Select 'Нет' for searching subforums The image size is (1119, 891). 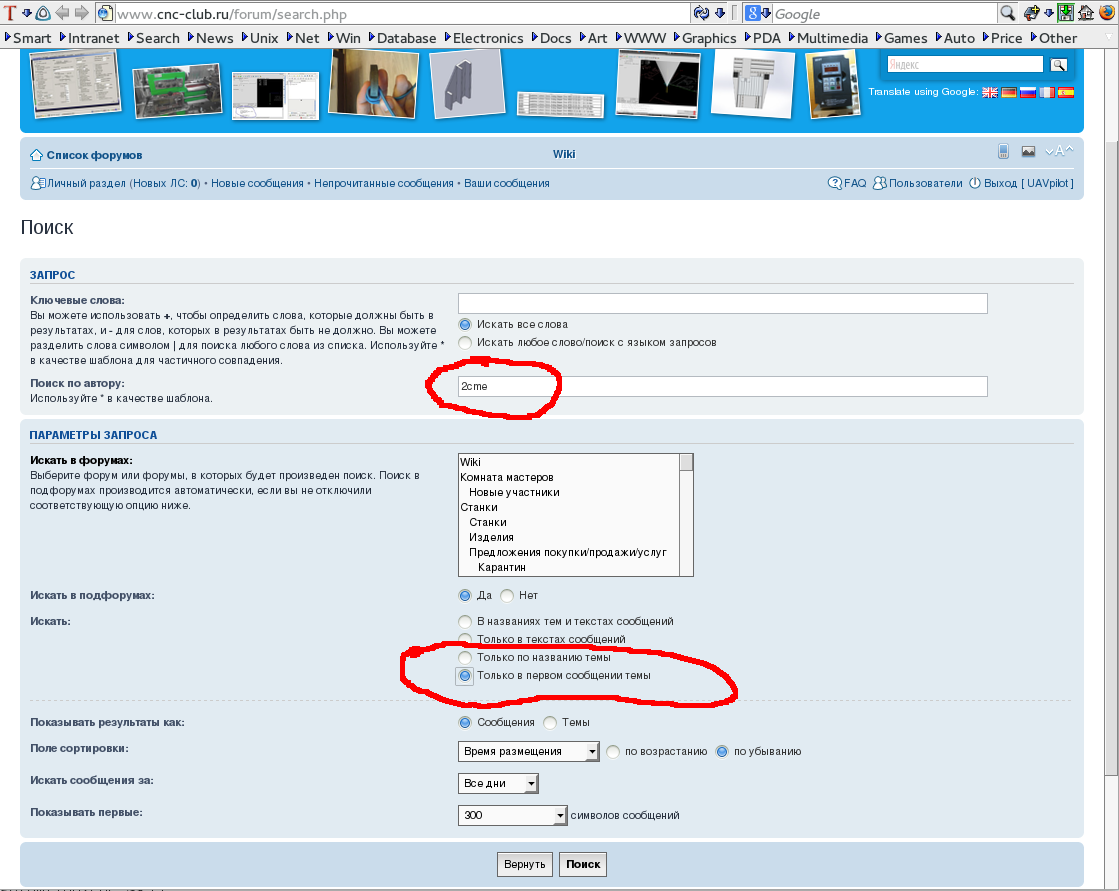pos(507,596)
